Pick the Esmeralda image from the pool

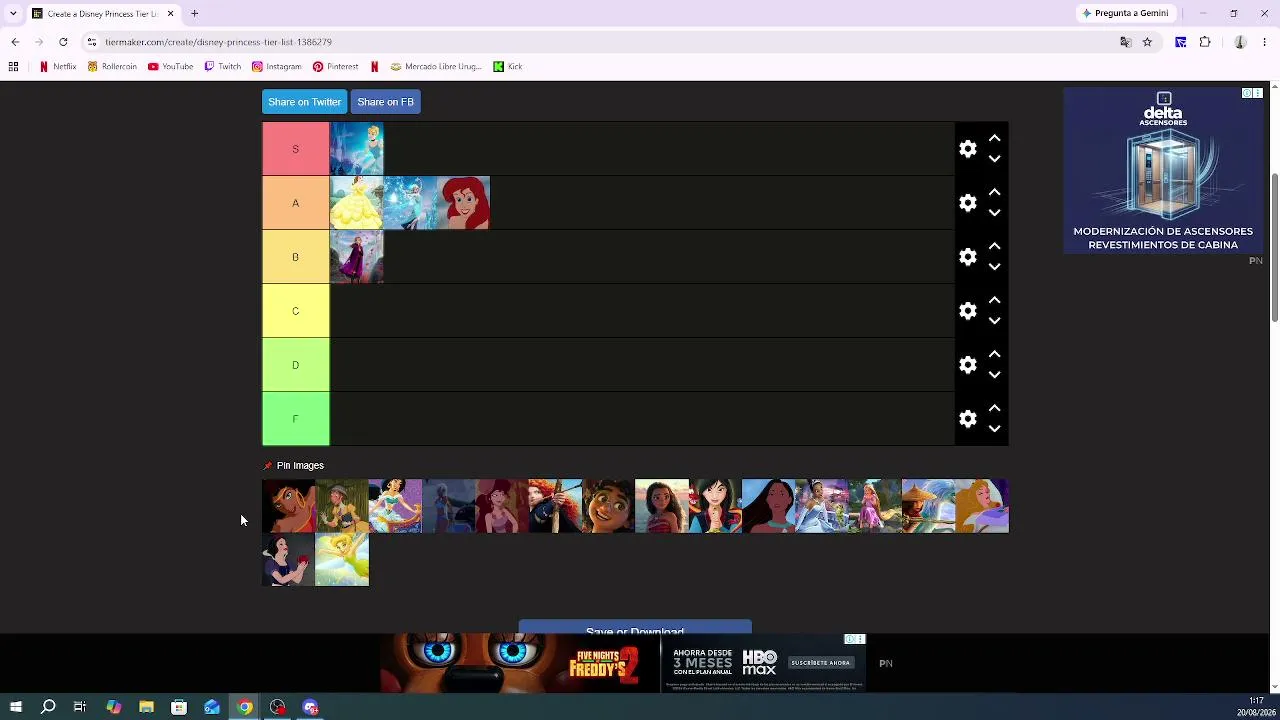click(x=288, y=506)
